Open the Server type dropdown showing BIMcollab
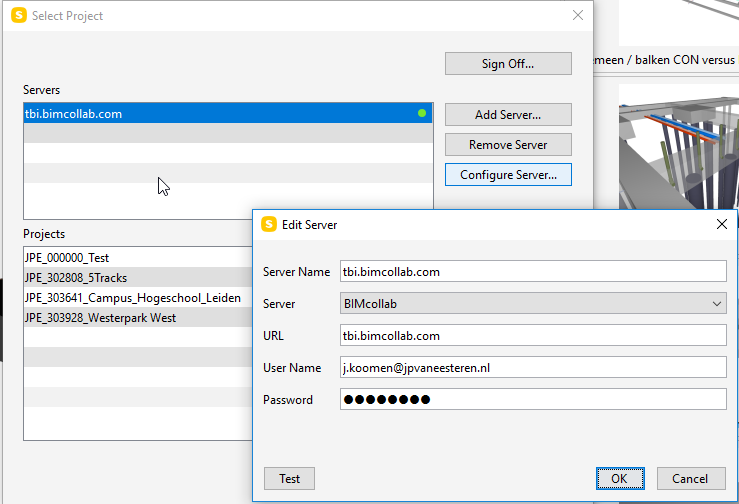739x504 pixels. [533, 304]
